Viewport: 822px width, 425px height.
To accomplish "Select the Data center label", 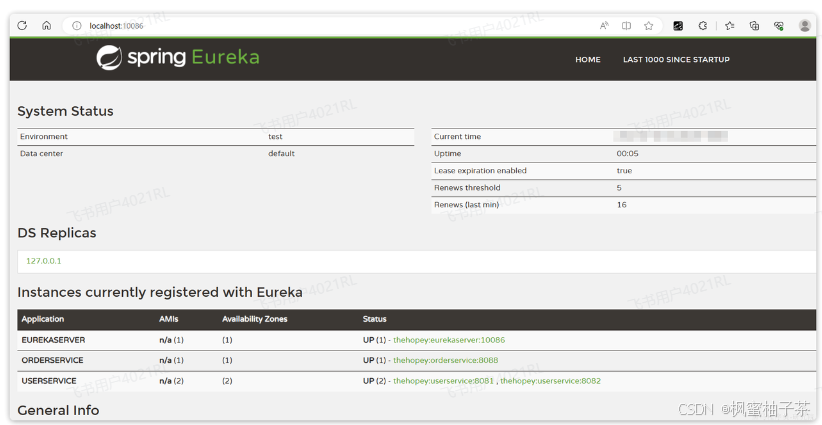I will tap(41, 154).
